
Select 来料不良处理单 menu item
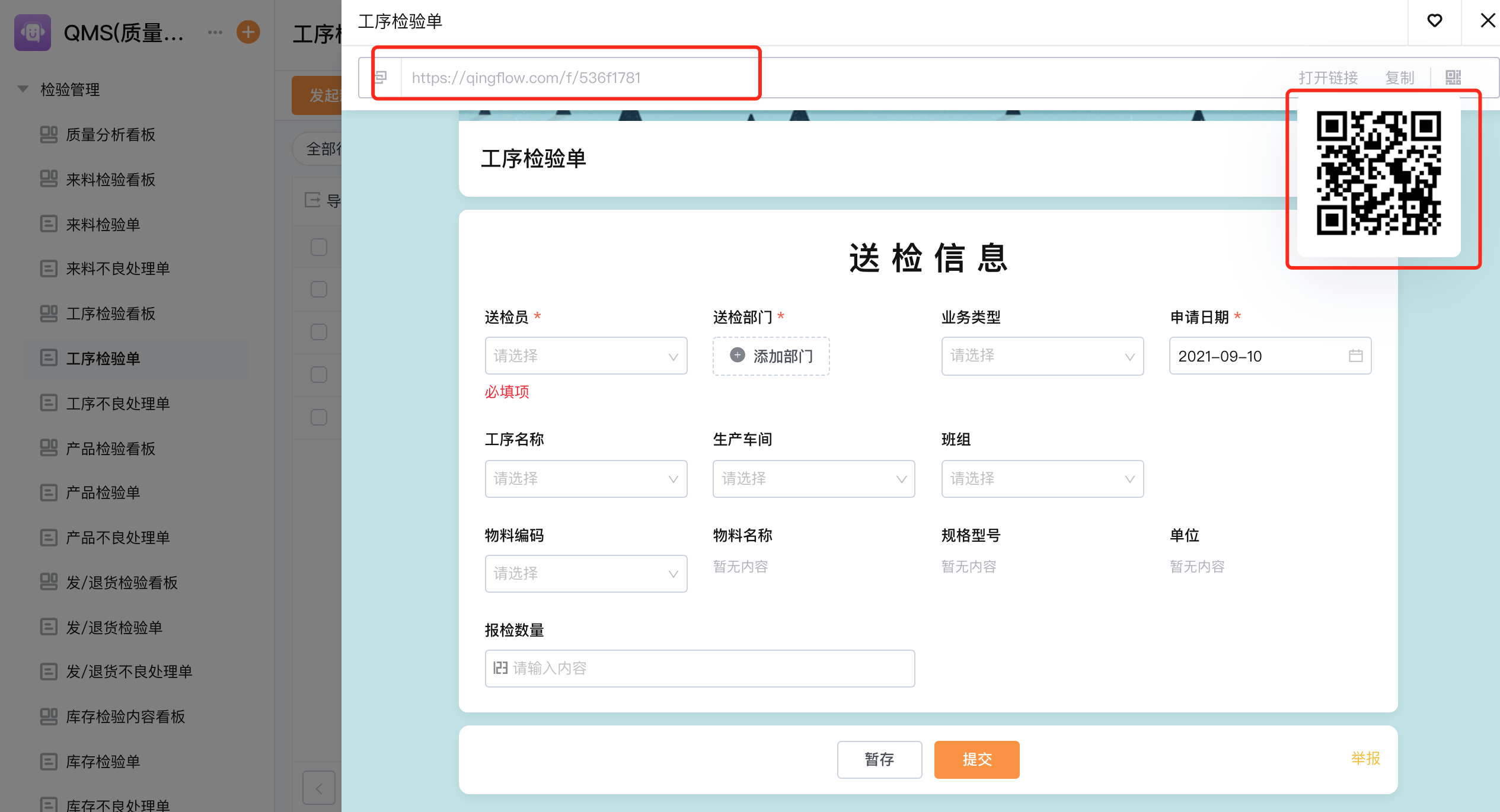tap(118, 268)
